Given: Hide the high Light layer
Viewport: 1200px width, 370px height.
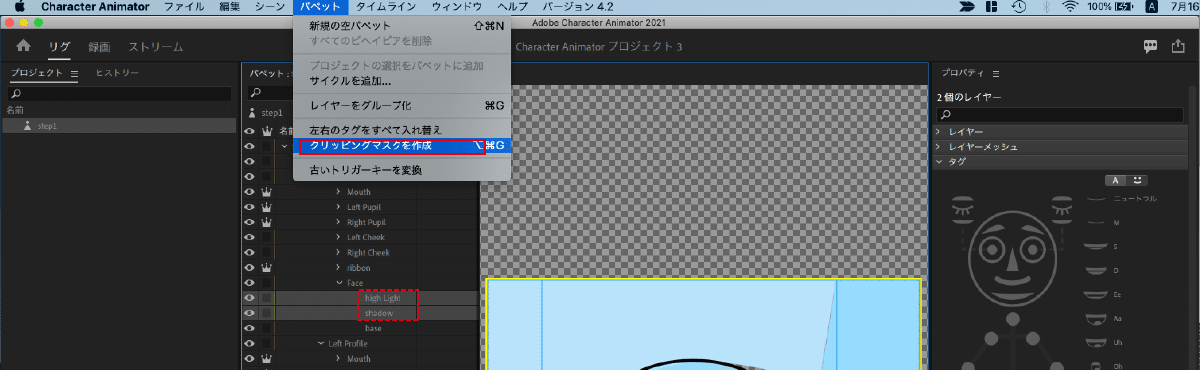Looking at the screenshot, I should 250,298.
